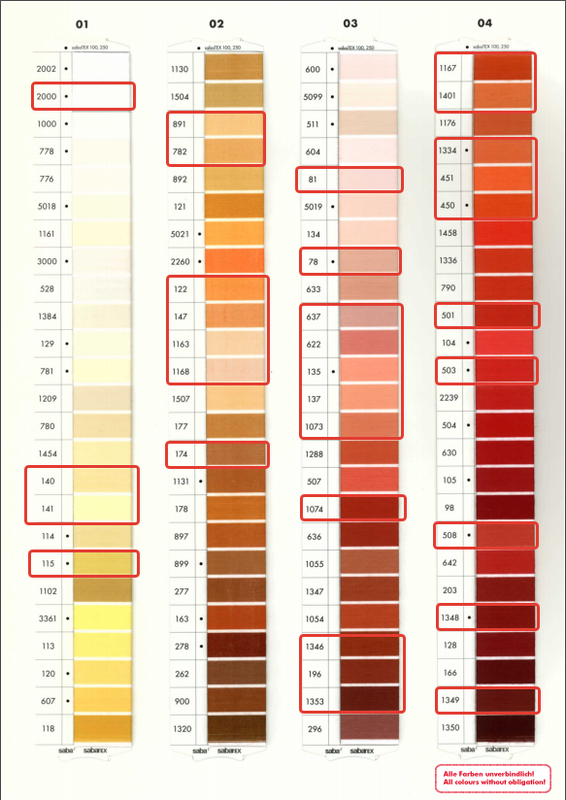Click the thread number 1334
The width and height of the screenshot is (566, 800).
pos(448,151)
